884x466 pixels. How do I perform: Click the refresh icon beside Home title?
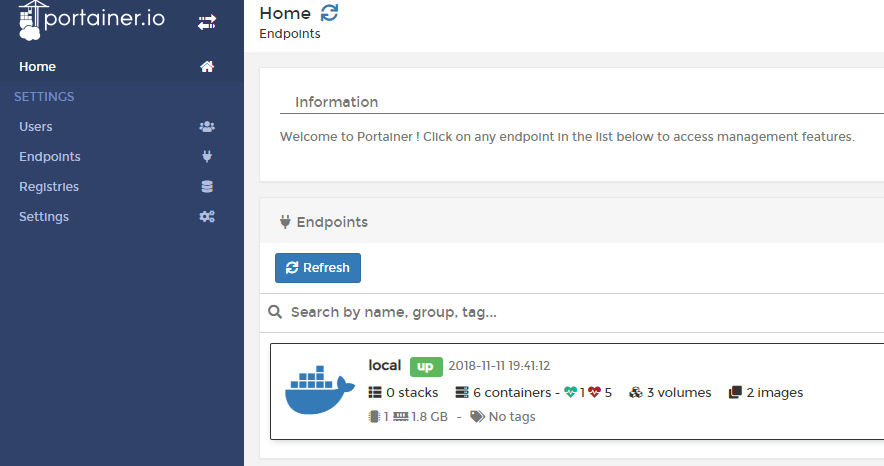[x=329, y=13]
